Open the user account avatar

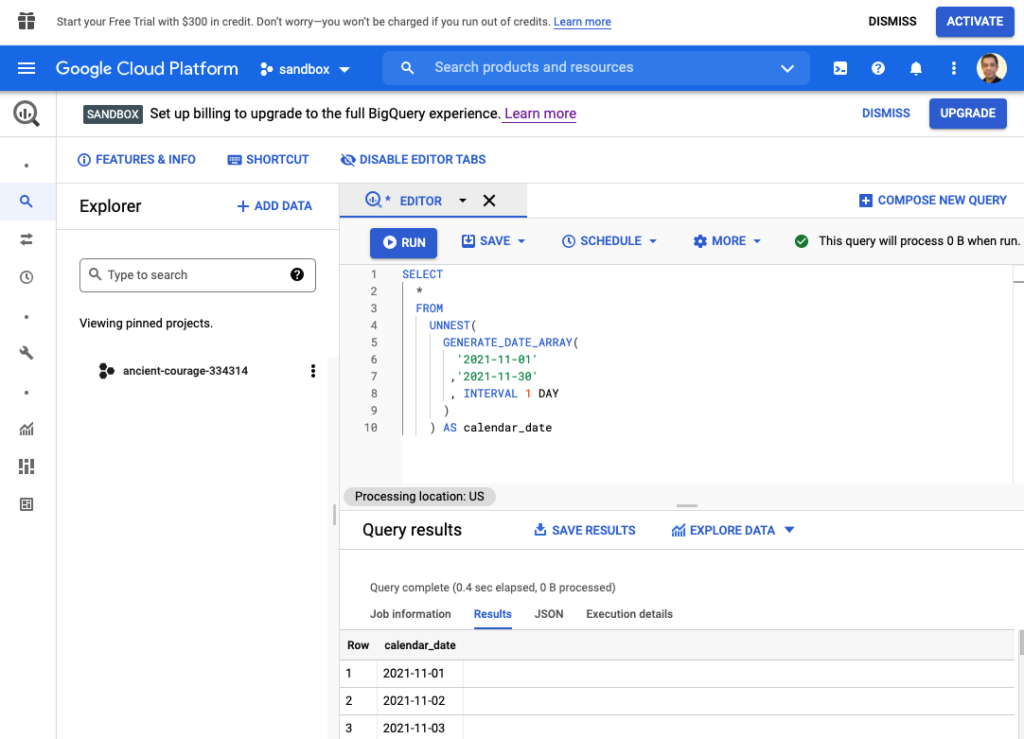[x=991, y=68]
